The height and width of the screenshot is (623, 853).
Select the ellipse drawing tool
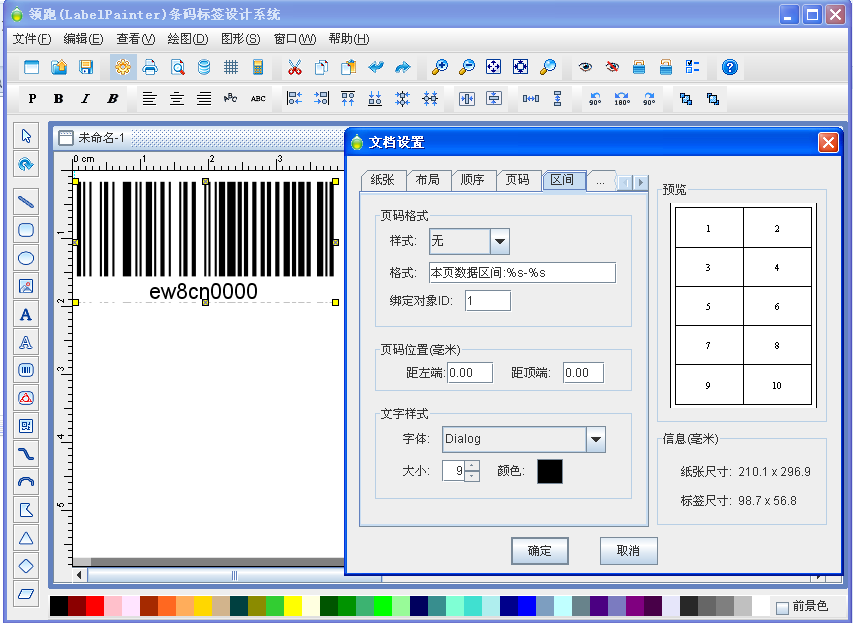[26, 258]
